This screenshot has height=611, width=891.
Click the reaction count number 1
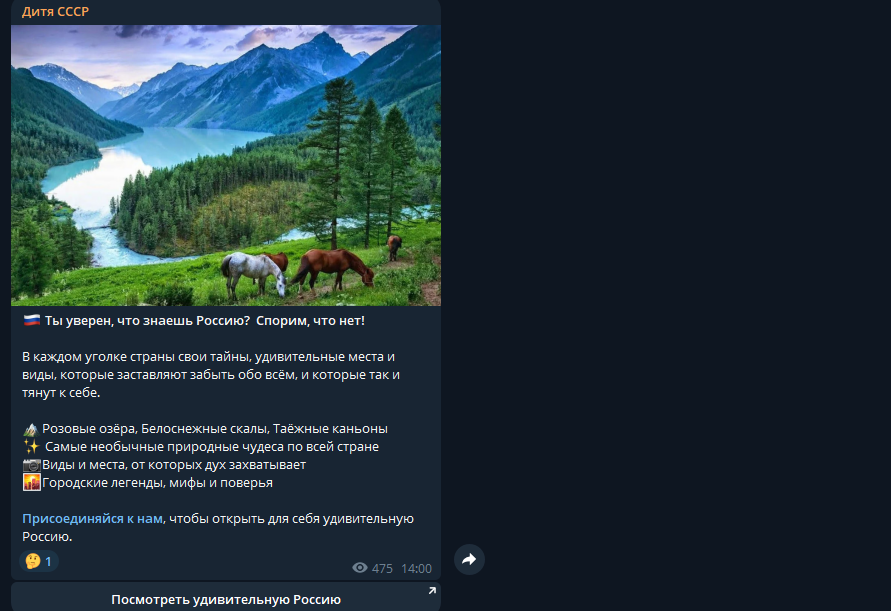coord(48,562)
